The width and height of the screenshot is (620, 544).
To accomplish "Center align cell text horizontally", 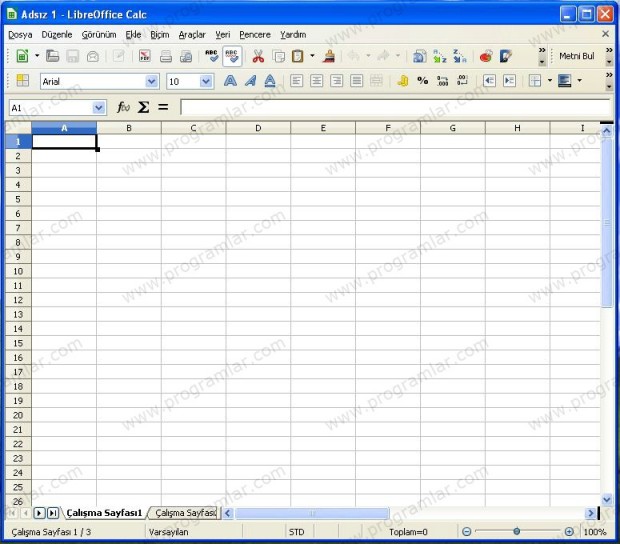I will click(x=316, y=81).
